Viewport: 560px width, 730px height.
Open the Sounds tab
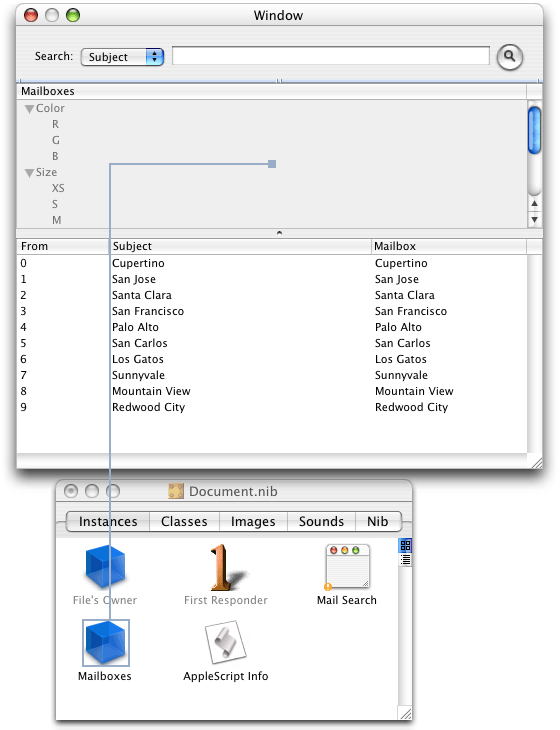click(x=321, y=521)
